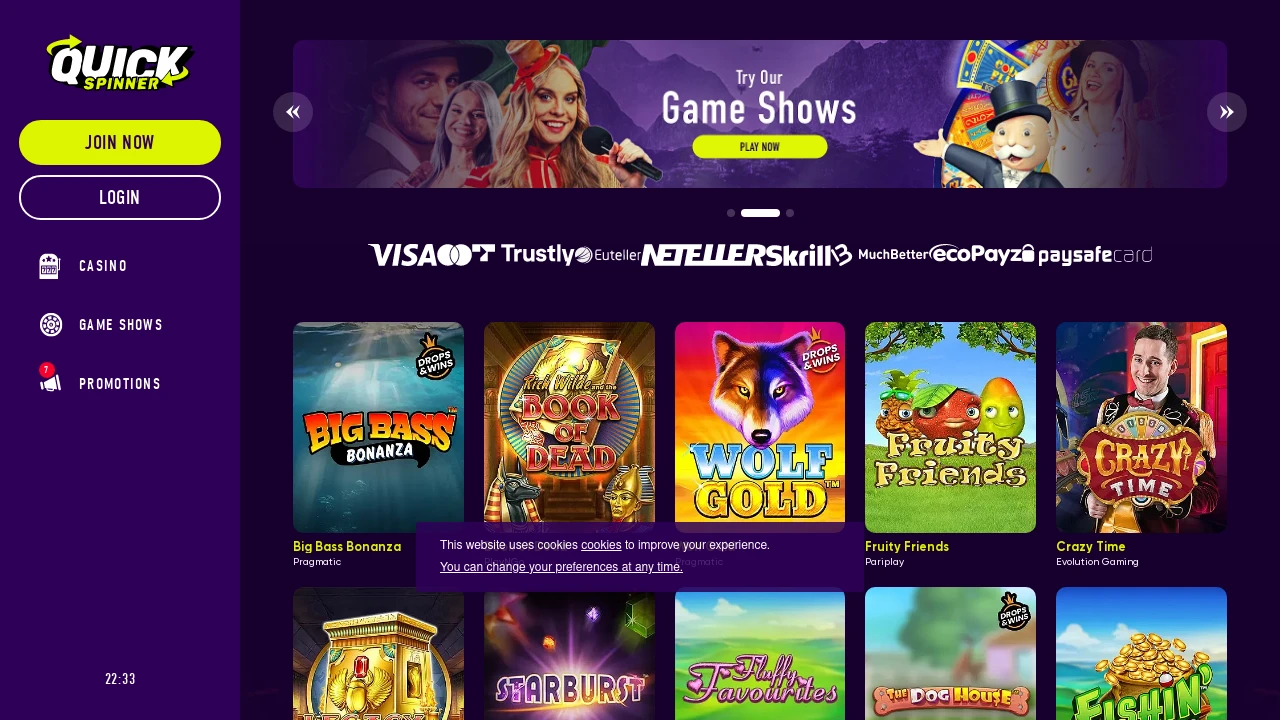
Task: Click the Visa payment logo
Action: pyautogui.click(x=401, y=255)
